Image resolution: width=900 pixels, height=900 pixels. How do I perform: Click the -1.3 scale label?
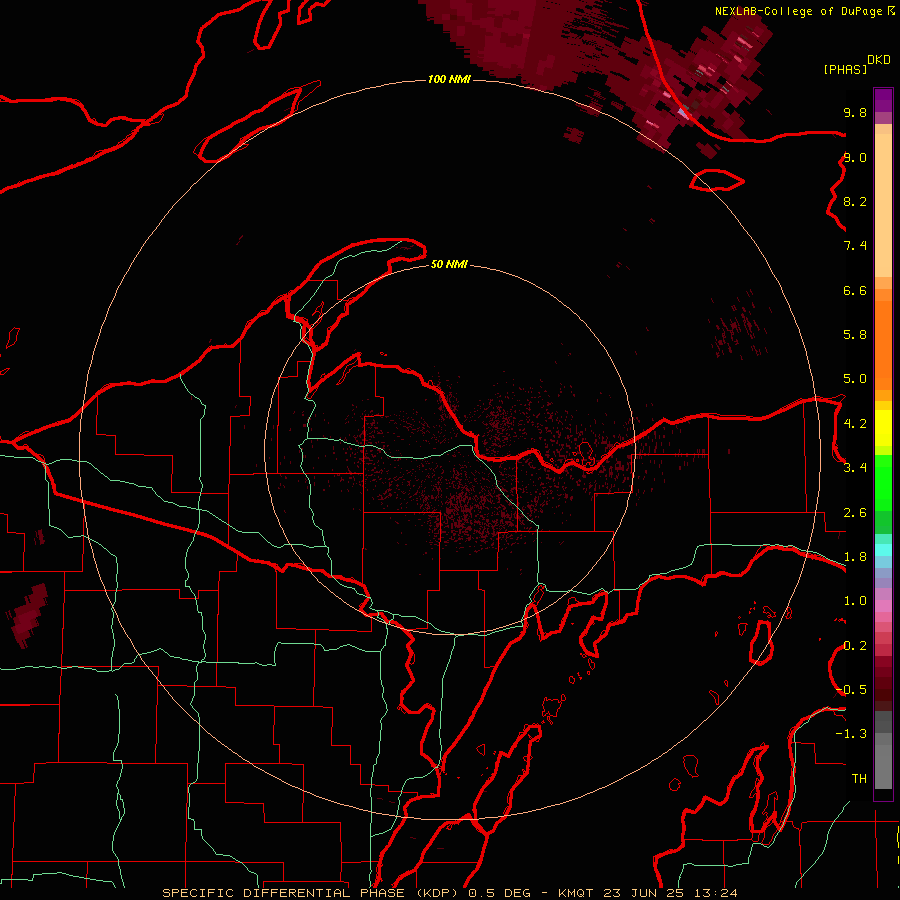click(x=851, y=734)
